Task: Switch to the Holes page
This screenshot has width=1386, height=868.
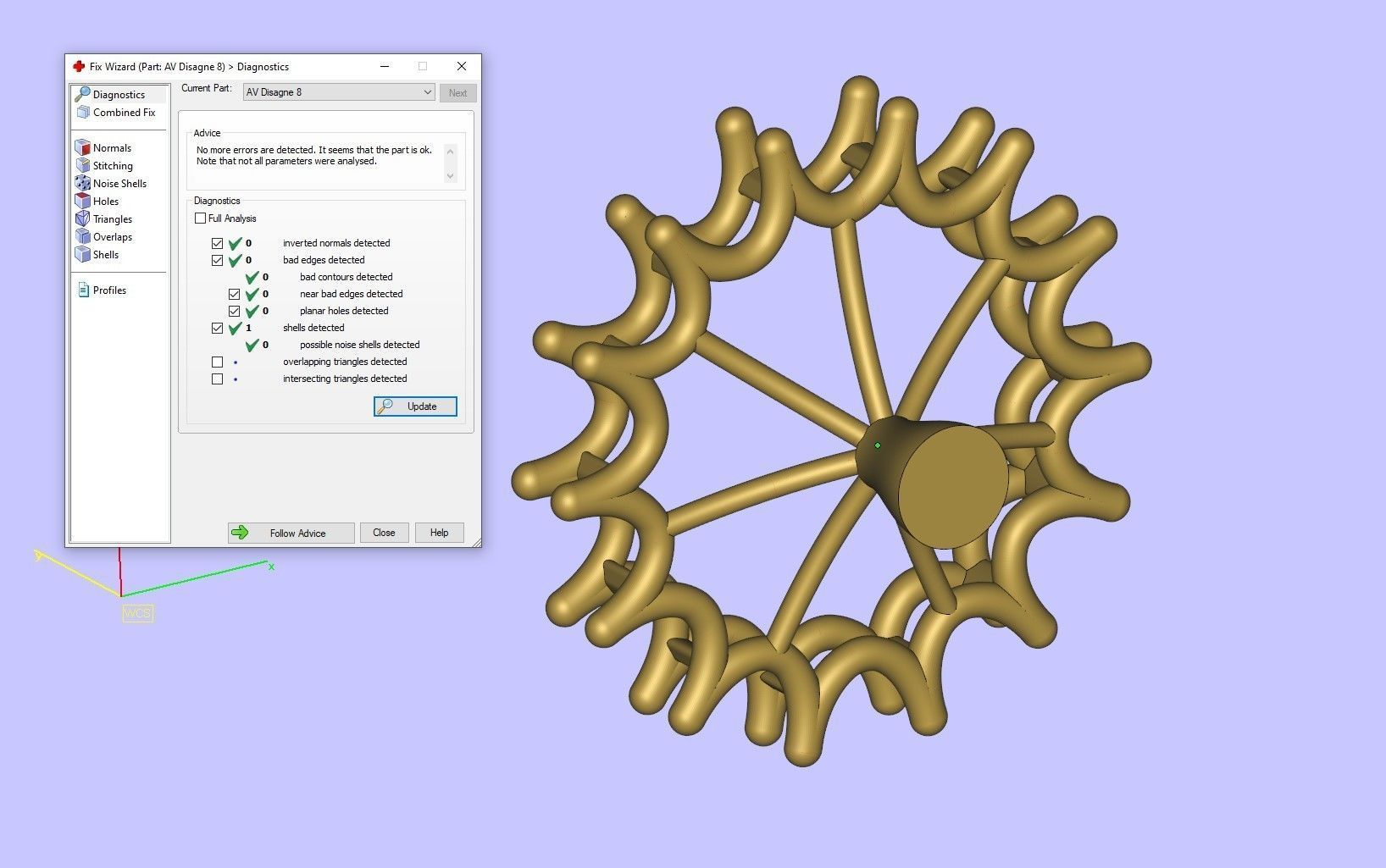Action: pyautogui.click(x=106, y=201)
